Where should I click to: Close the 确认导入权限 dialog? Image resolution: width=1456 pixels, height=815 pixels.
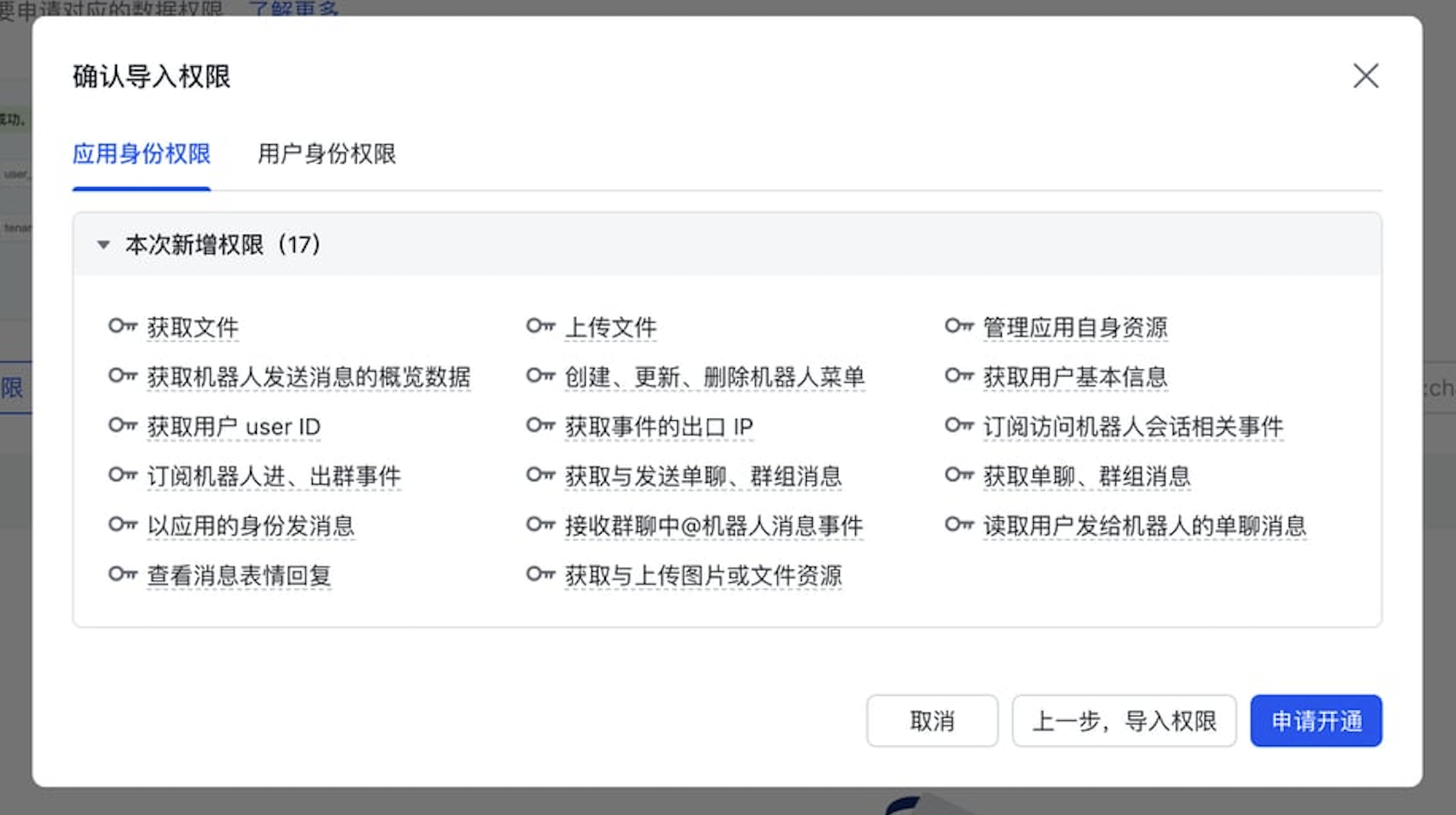tap(1365, 76)
